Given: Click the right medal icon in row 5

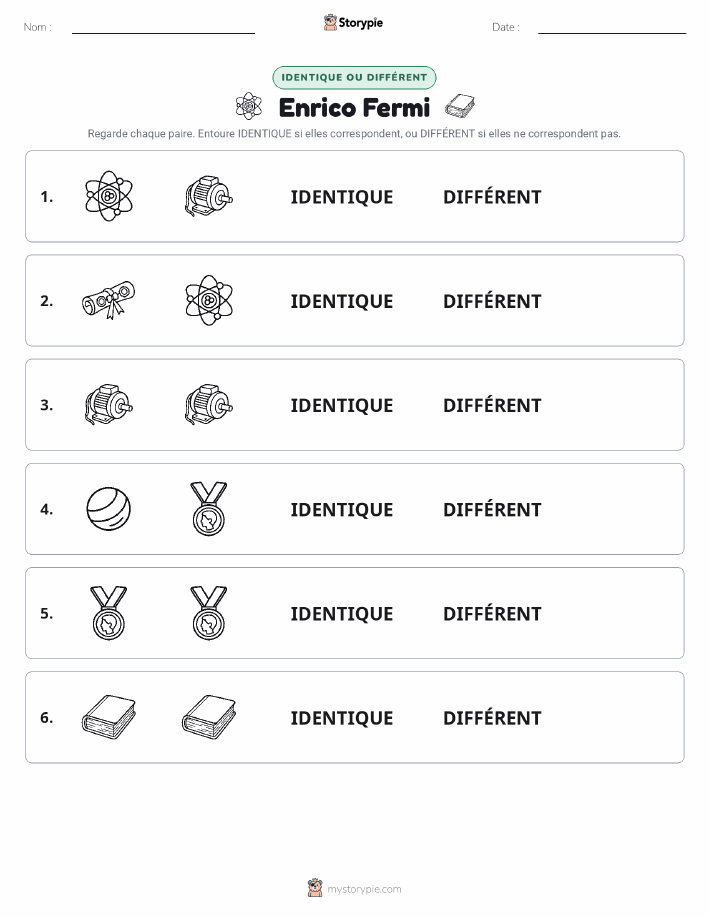Looking at the screenshot, I should [209, 613].
